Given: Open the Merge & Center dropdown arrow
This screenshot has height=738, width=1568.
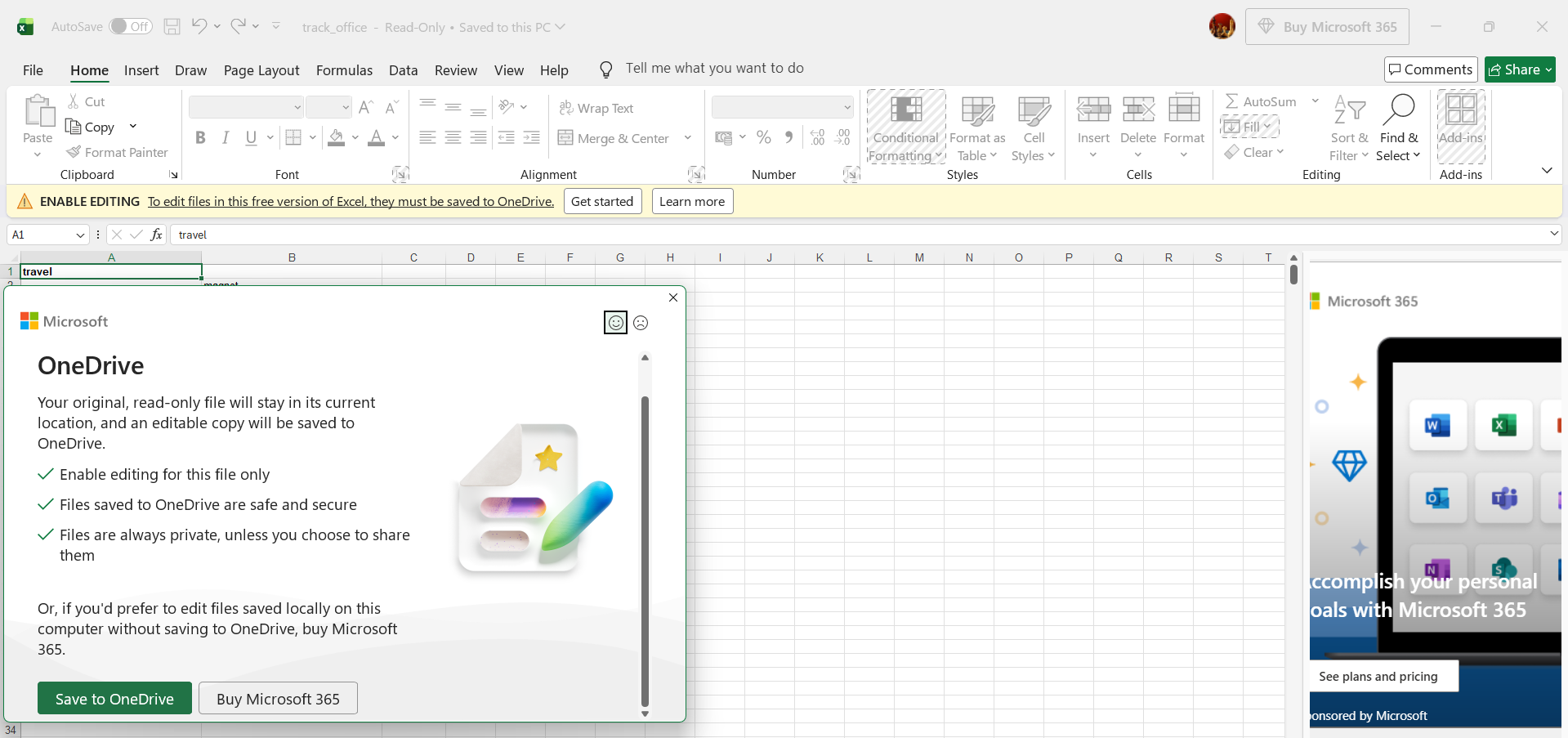Looking at the screenshot, I should coord(688,137).
